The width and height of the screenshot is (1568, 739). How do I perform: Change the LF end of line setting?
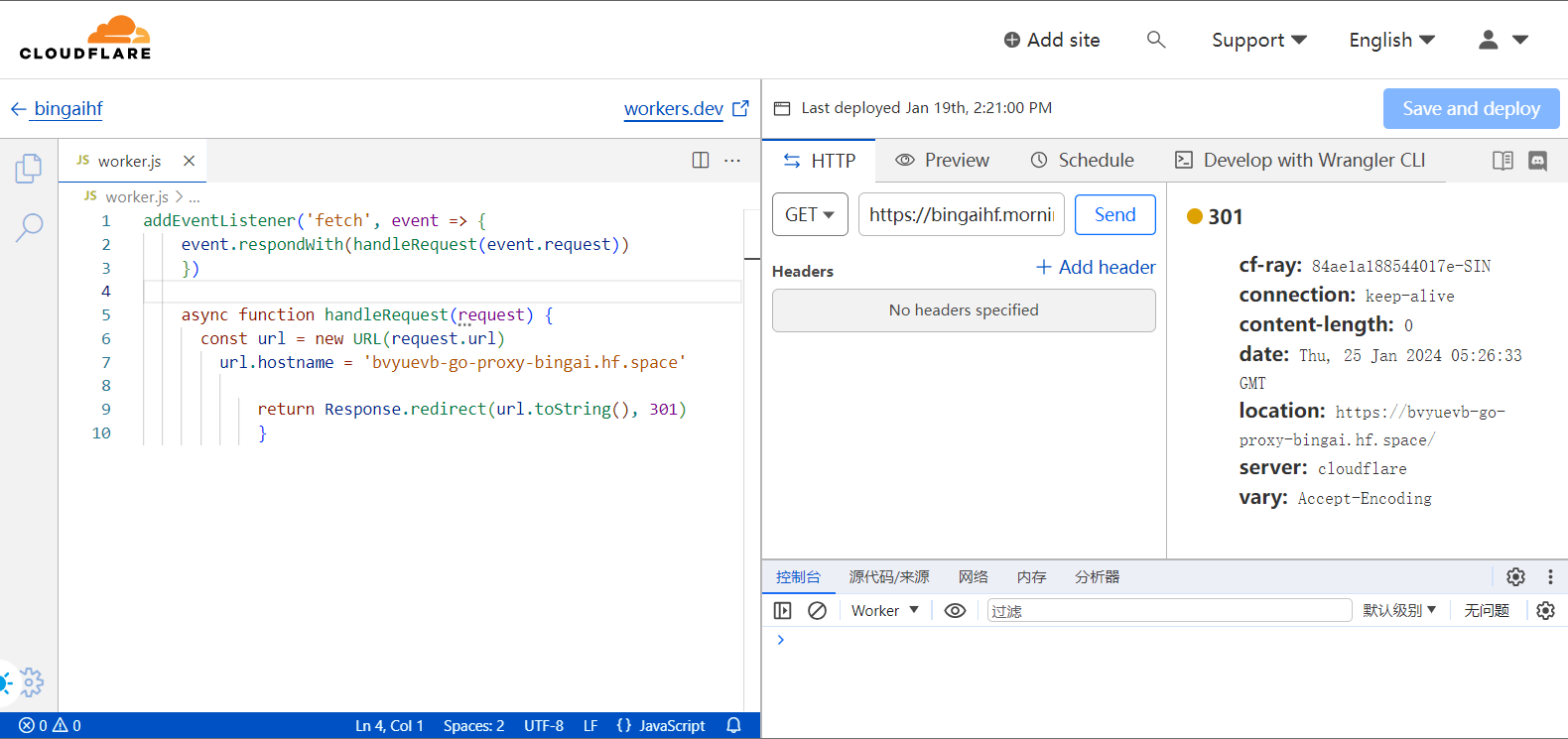click(x=590, y=725)
